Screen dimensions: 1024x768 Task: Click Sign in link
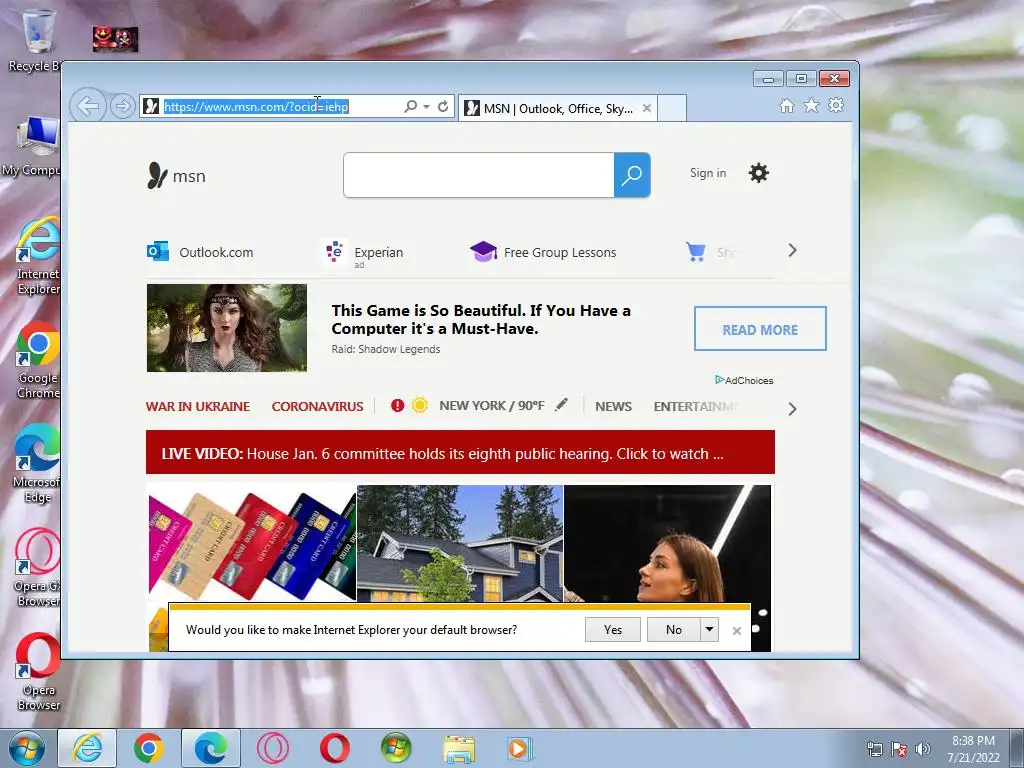coord(708,173)
